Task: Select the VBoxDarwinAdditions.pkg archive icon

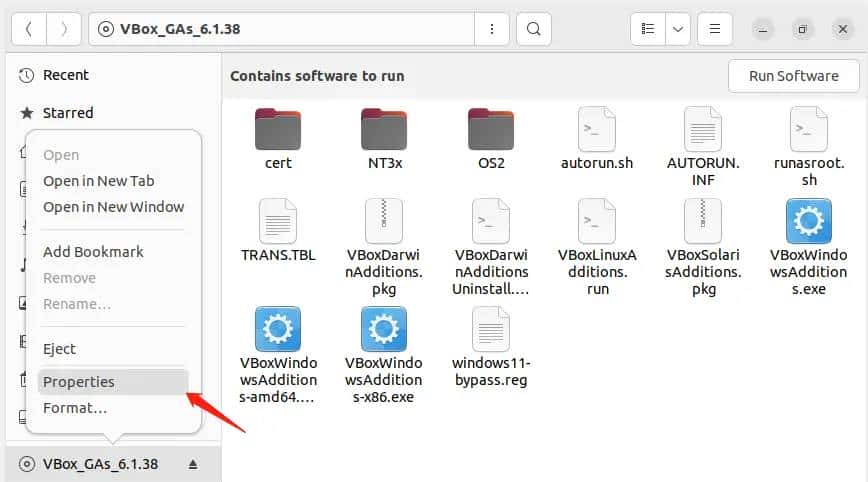Action: 384,221
